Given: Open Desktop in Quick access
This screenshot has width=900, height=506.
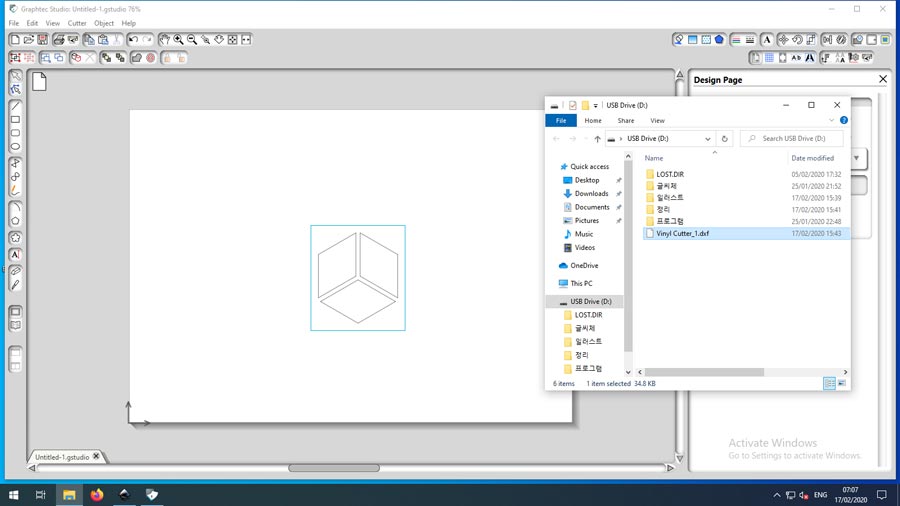Looking at the screenshot, I should tap(587, 180).
